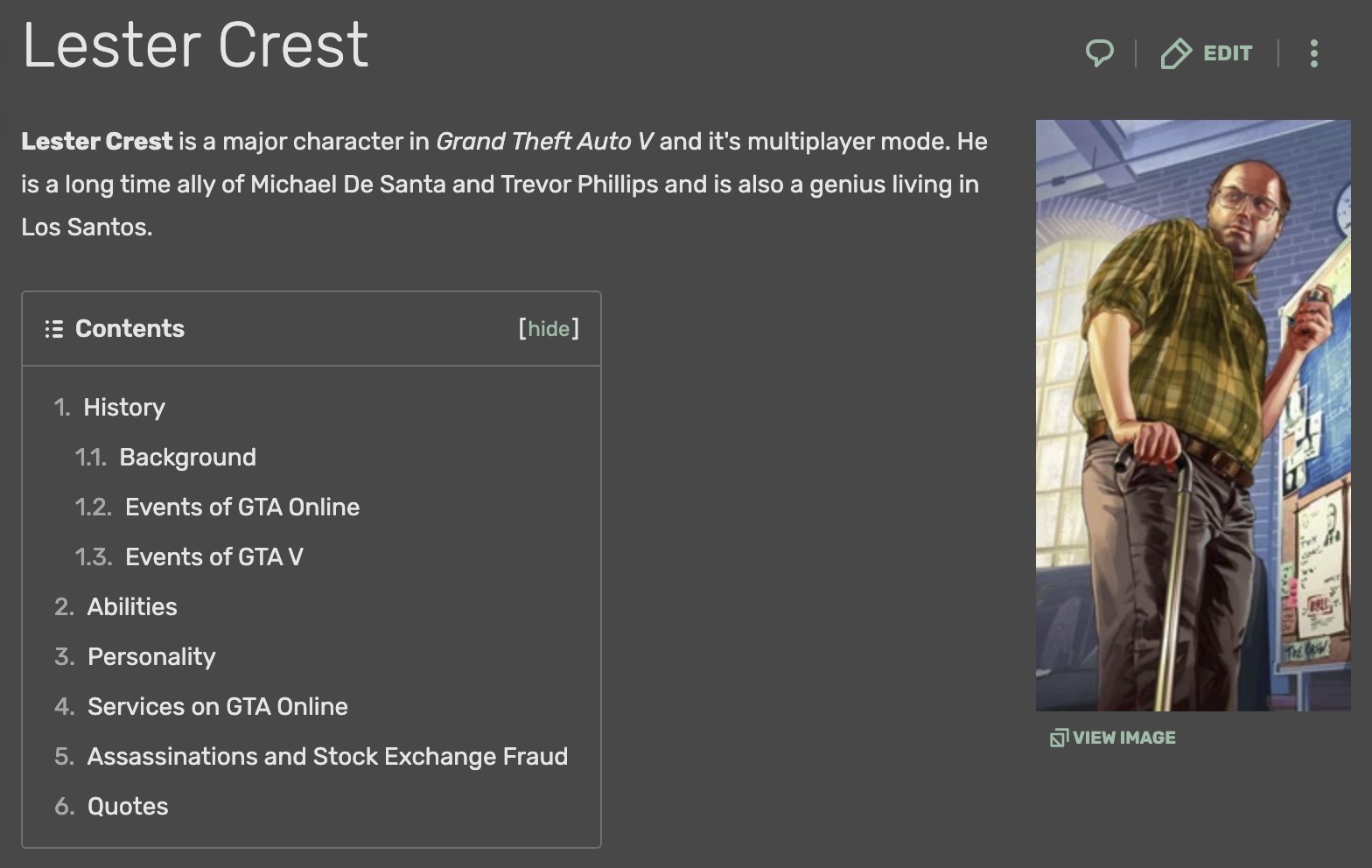Viewport: 1372px width, 868px height.
Task: Go to the Background subsection
Action: click(187, 458)
